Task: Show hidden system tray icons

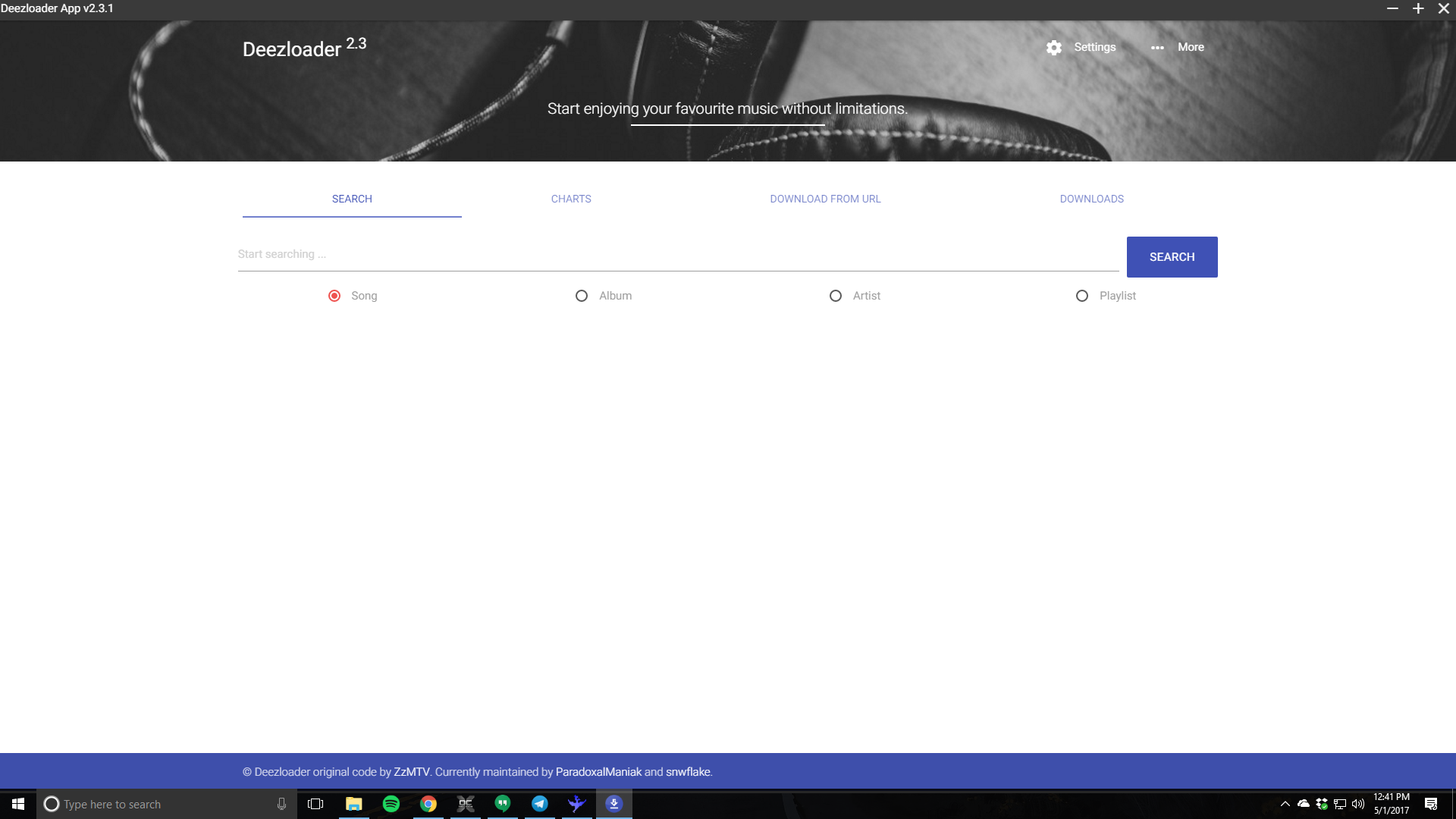Action: (x=1285, y=804)
